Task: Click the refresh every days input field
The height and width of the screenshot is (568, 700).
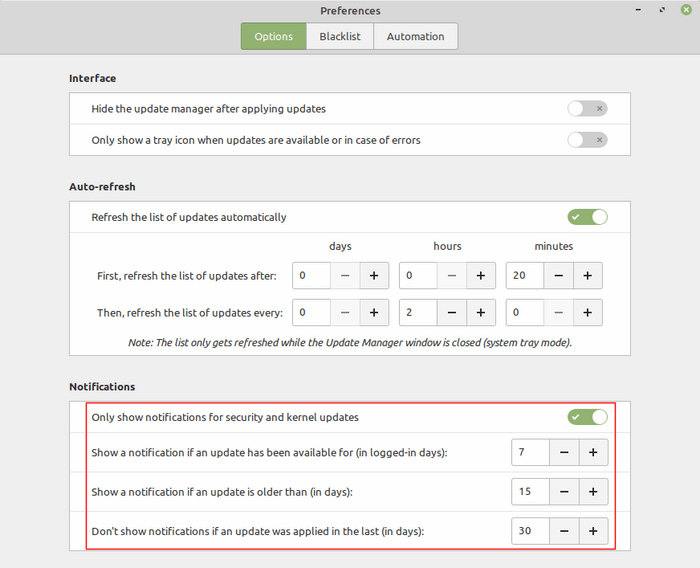Action: (x=312, y=313)
